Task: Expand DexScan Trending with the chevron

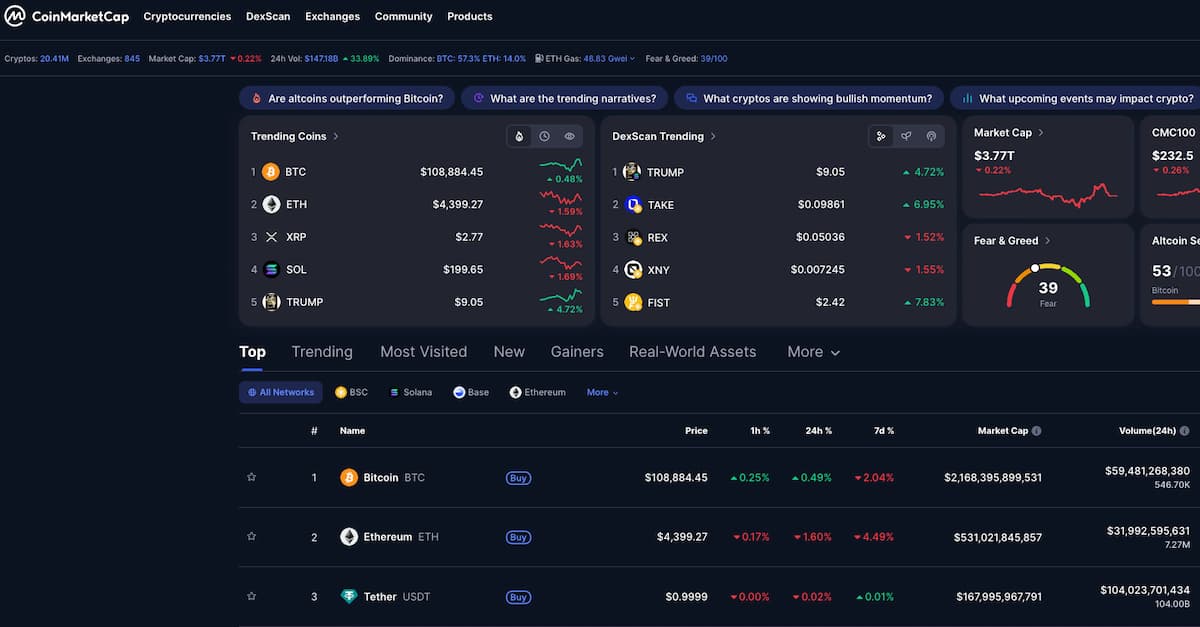Action: coord(713,136)
